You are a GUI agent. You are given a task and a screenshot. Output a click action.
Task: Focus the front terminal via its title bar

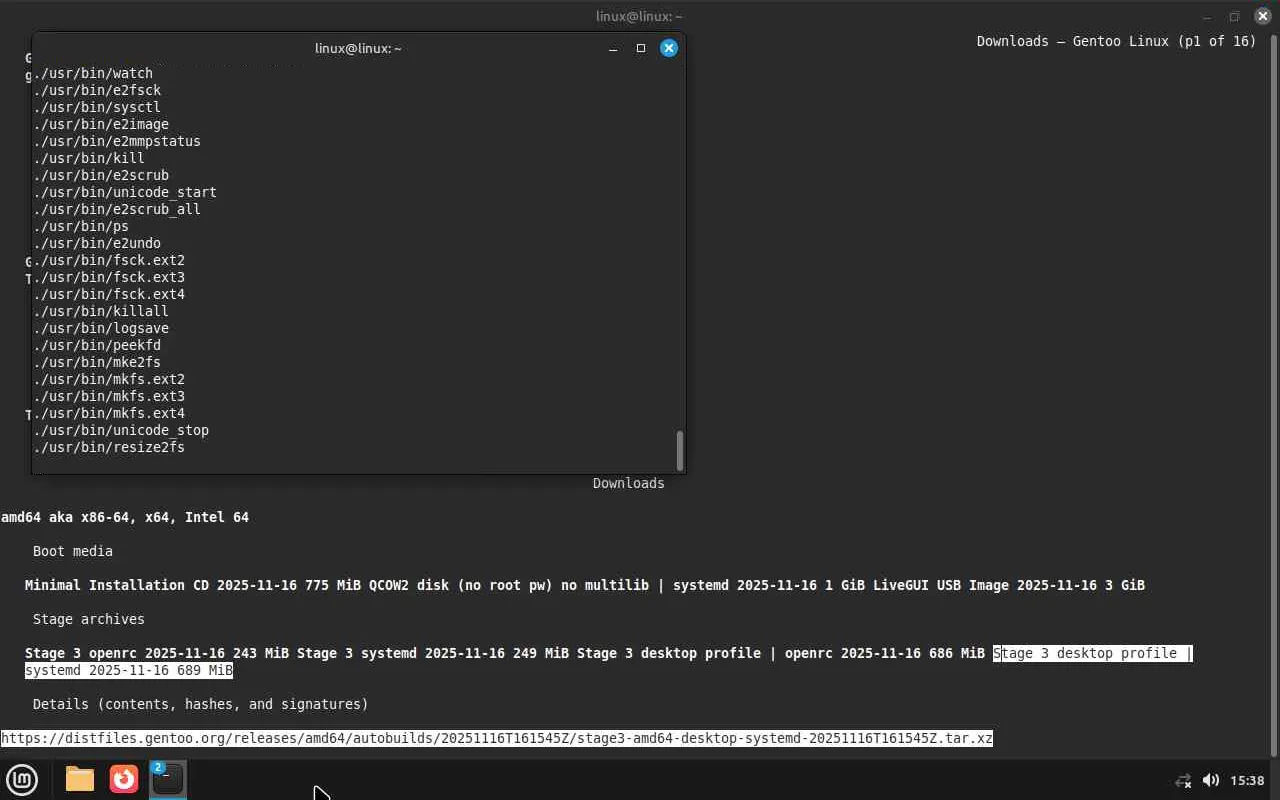pyautogui.click(x=358, y=48)
